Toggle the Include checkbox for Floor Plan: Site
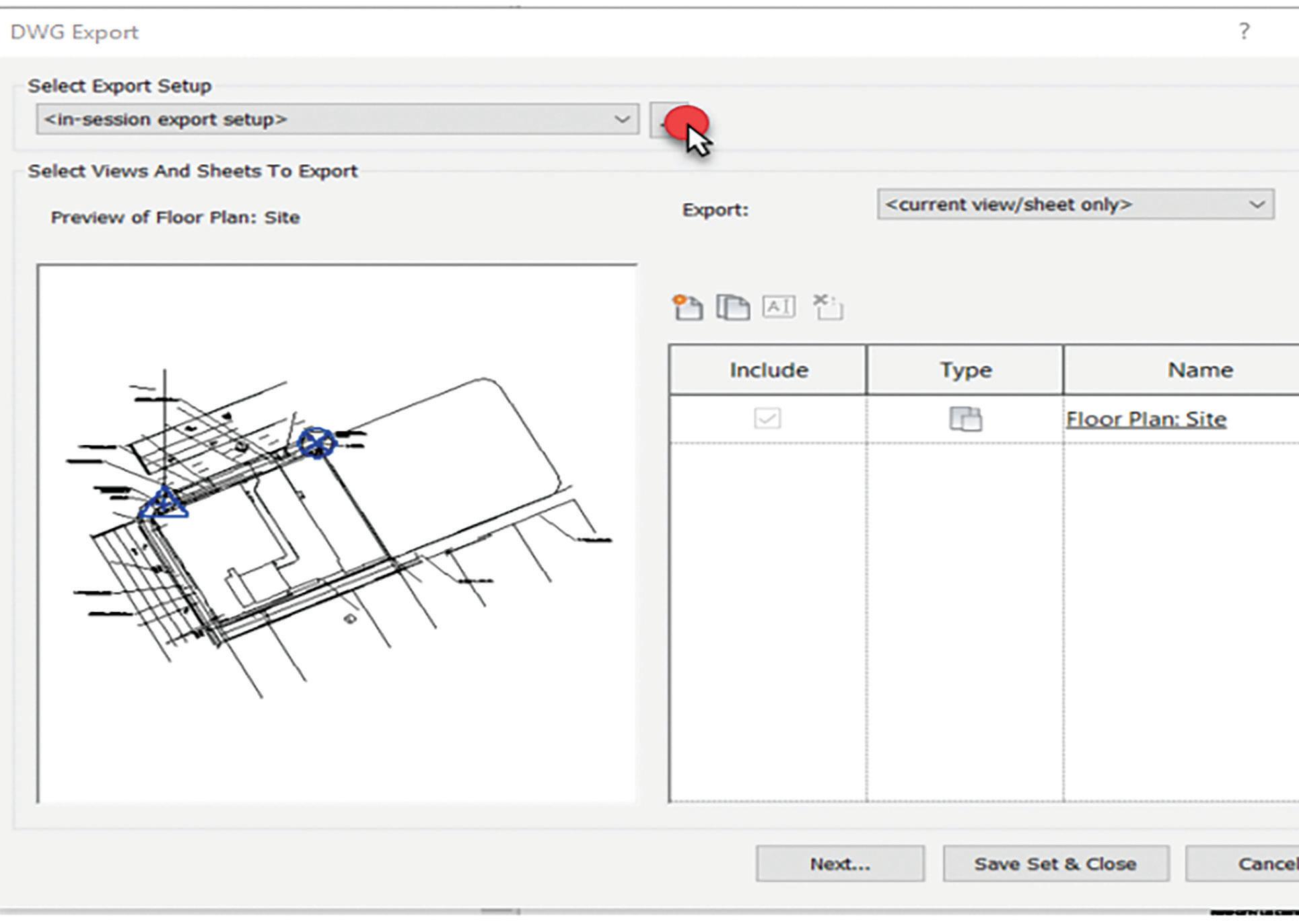 point(767,419)
